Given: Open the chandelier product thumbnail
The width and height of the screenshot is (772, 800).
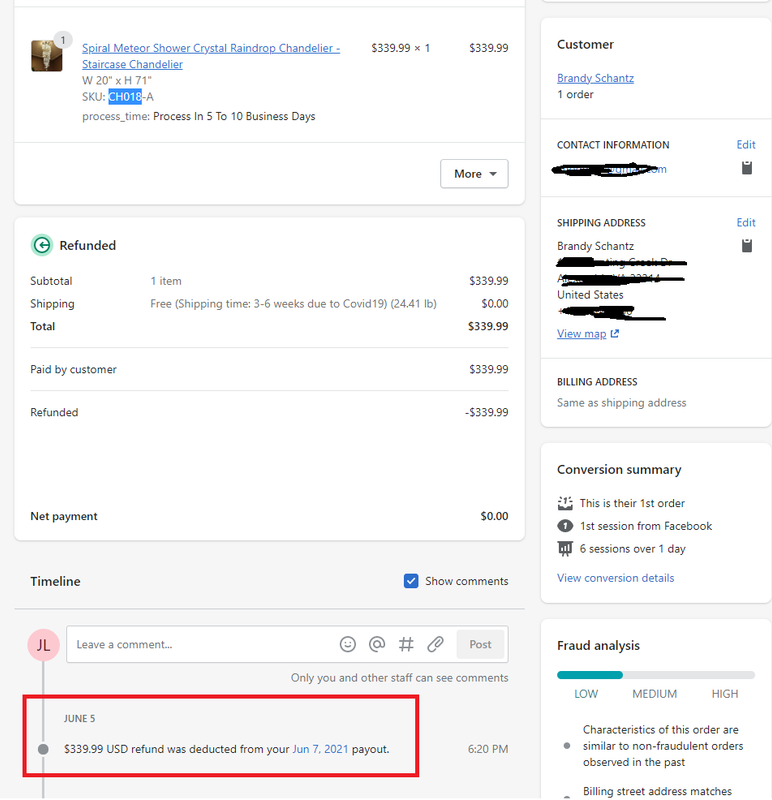Looking at the screenshot, I should tap(46, 56).
